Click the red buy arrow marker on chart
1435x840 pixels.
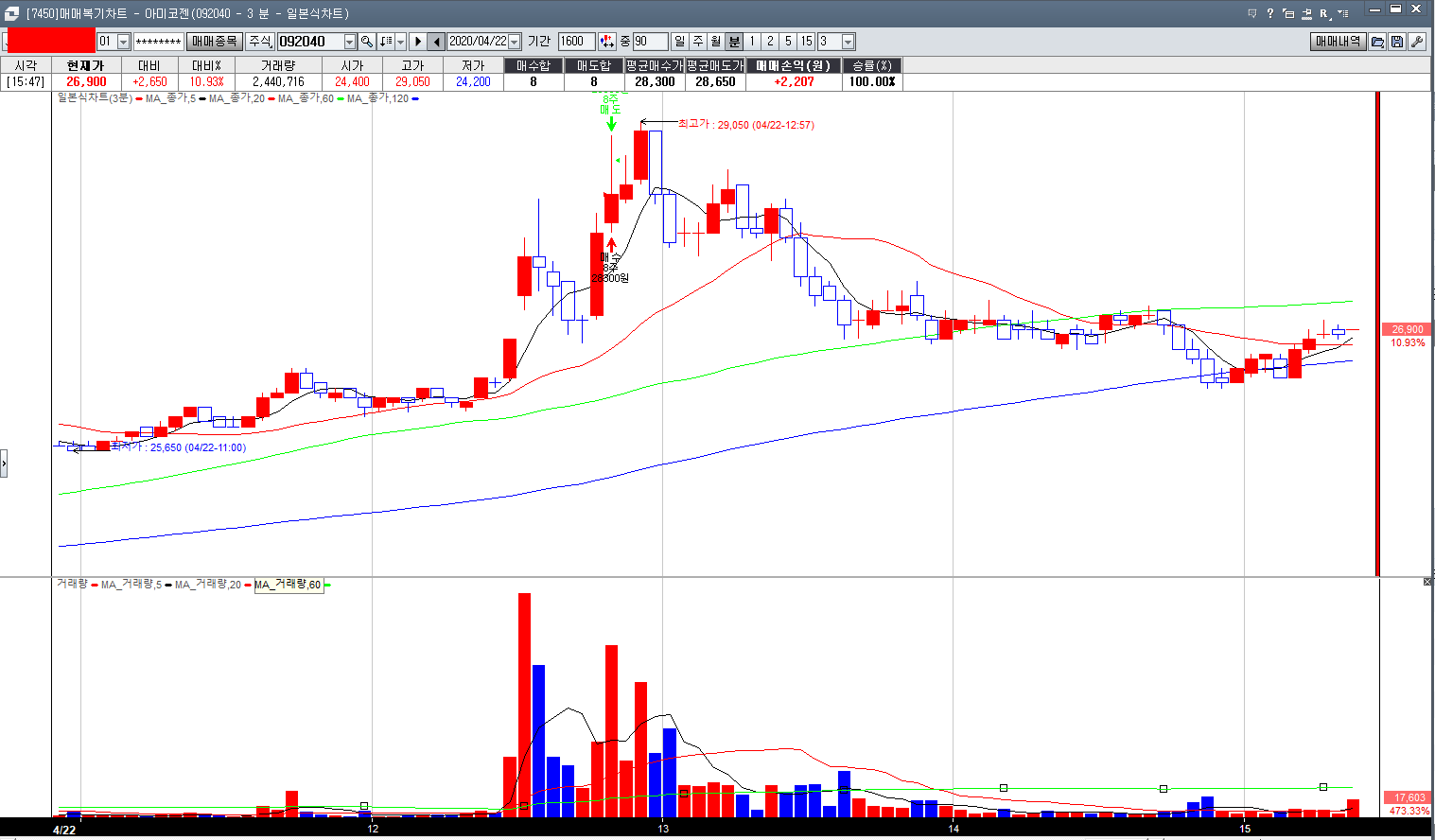click(611, 244)
